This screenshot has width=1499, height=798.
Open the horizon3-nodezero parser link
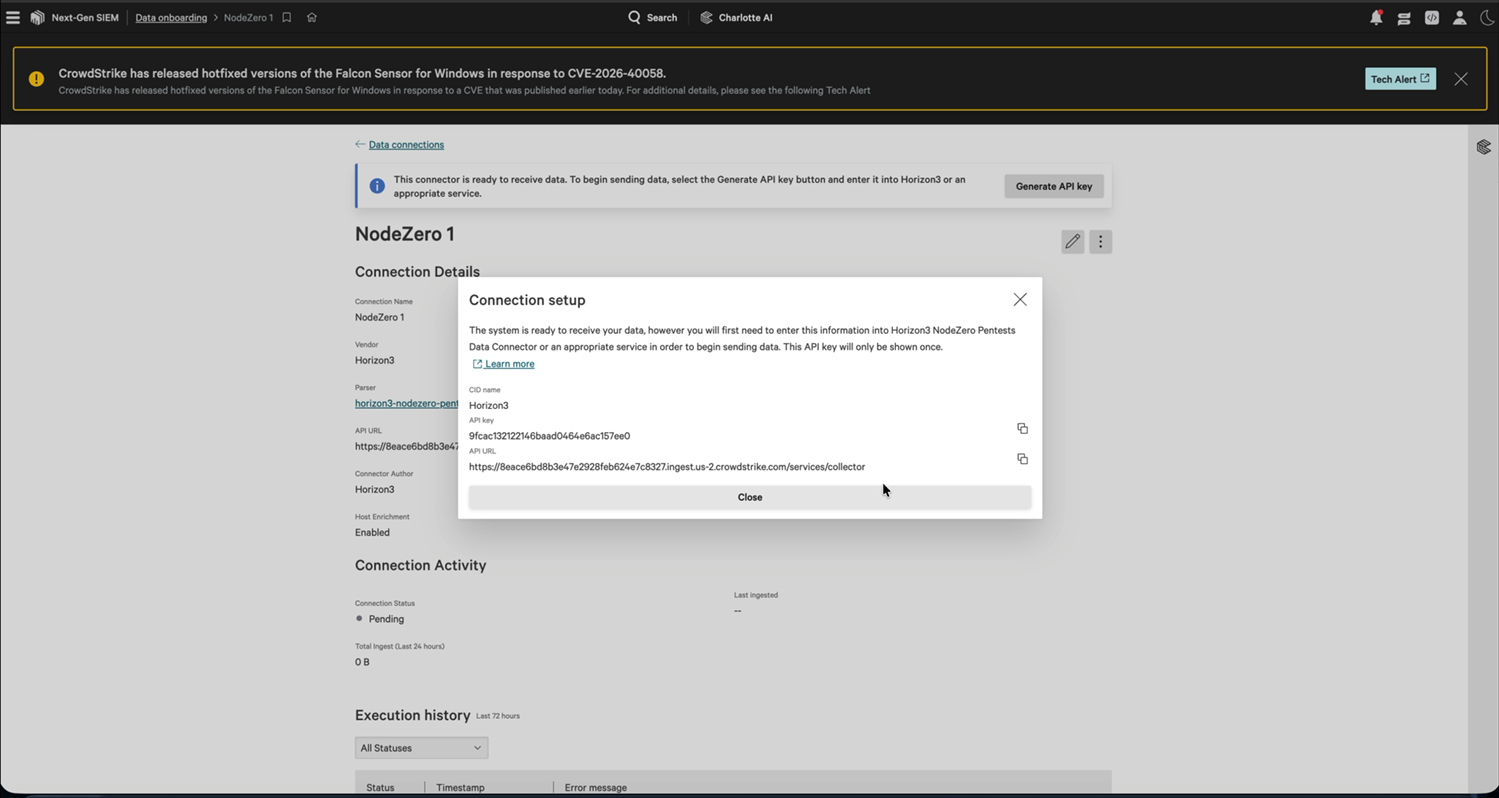pyautogui.click(x=406, y=403)
